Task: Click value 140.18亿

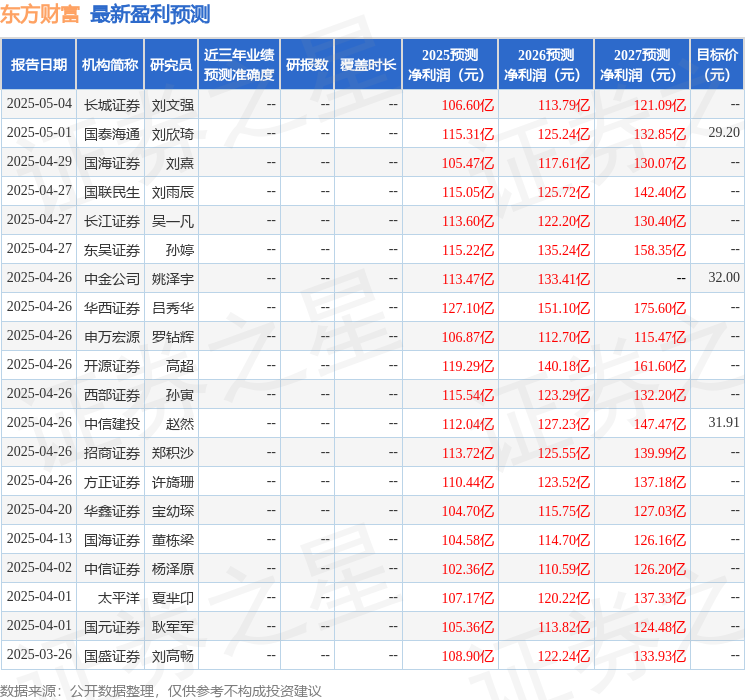Action: (564, 366)
